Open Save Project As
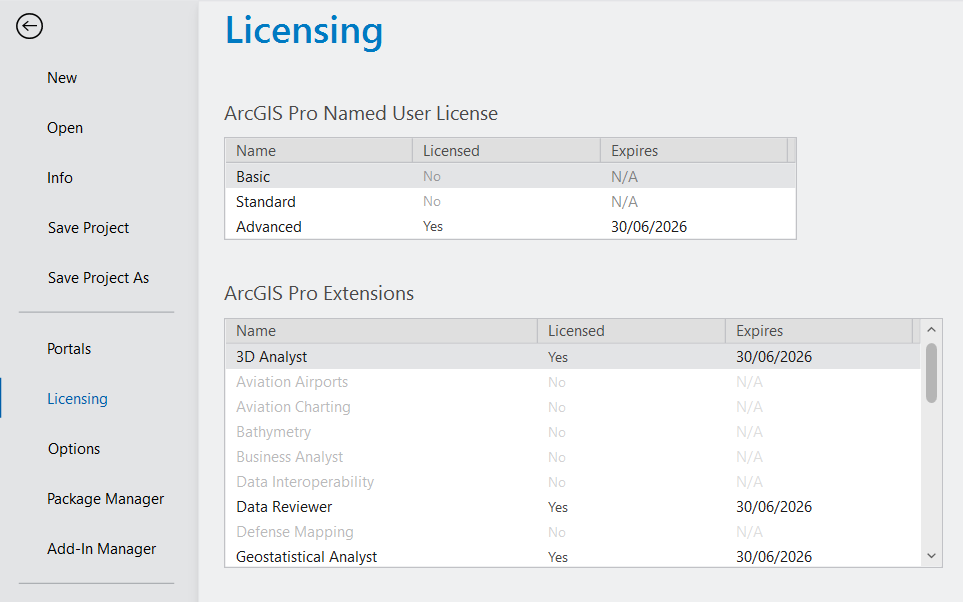This screenshot has height=602, width=963. pos(98,277)
